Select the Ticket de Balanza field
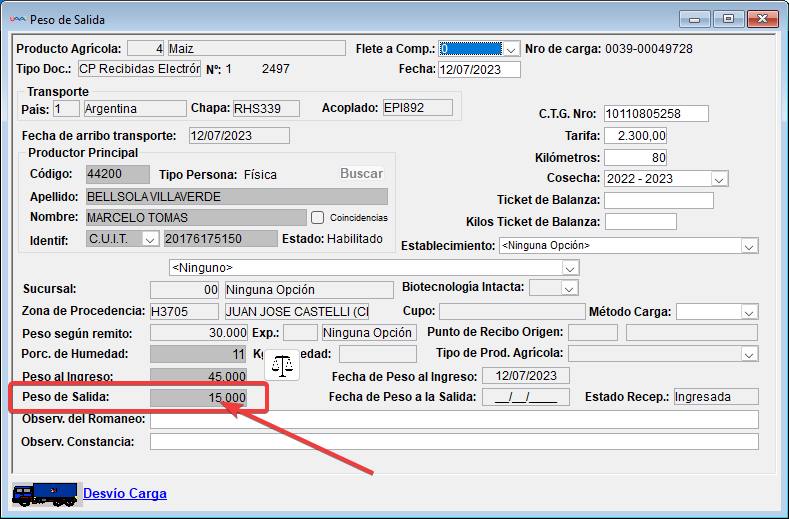 click(x=658, y=200)
